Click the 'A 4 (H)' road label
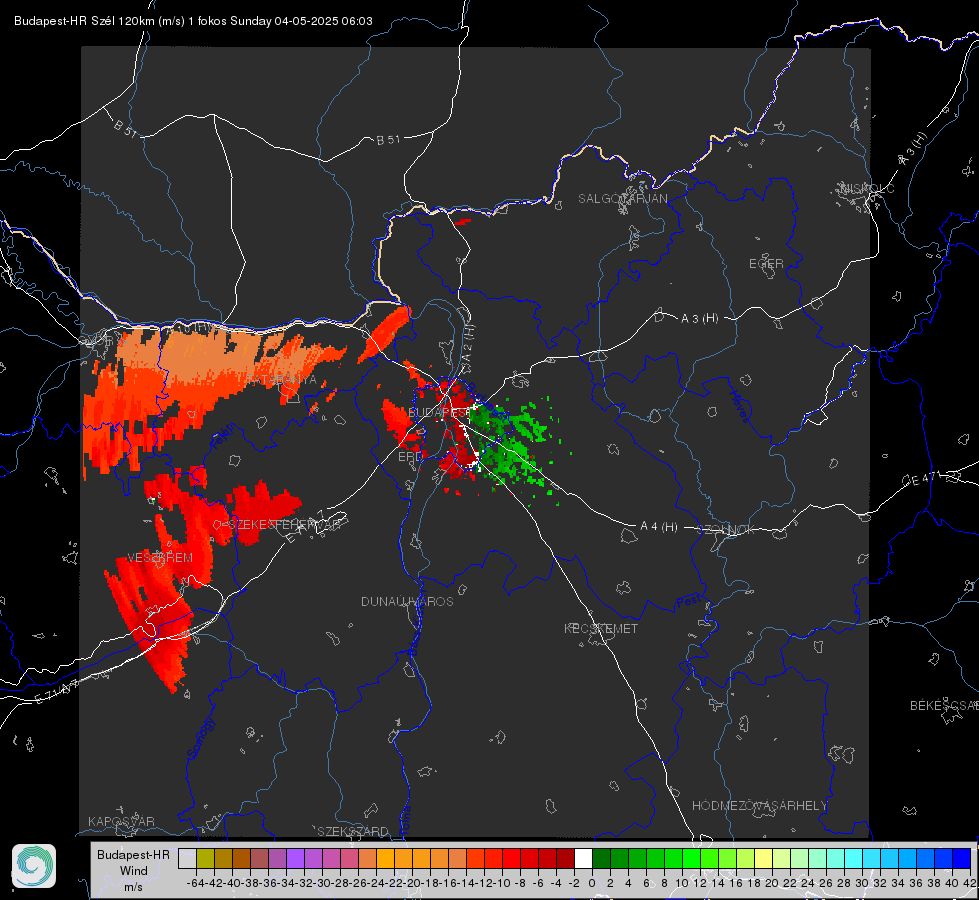The height and width of the screenshot is (900, 979). [x=659, y=527]
